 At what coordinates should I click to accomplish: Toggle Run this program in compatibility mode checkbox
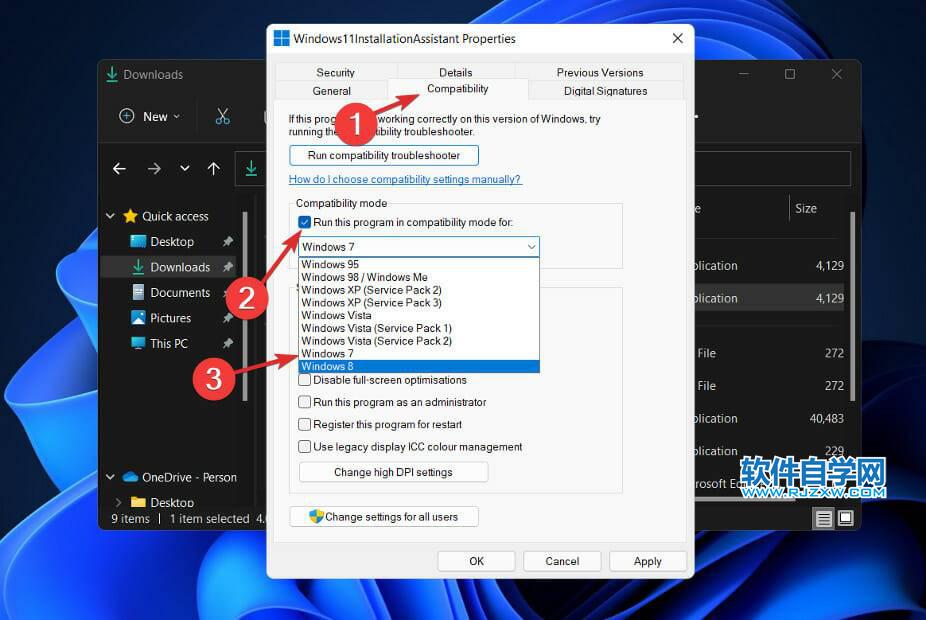[x=305, y=222]
